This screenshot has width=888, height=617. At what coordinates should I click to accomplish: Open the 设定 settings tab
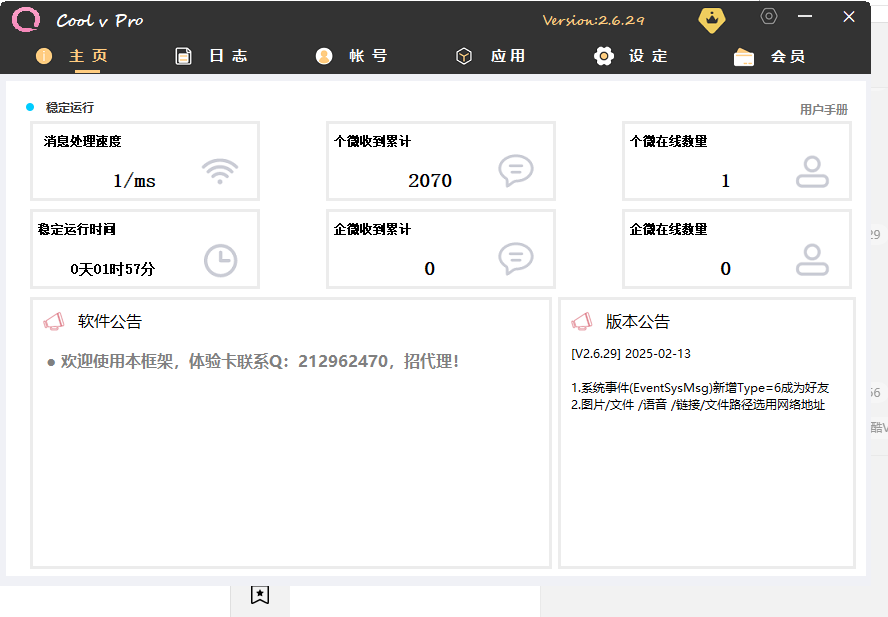[631, 56]
